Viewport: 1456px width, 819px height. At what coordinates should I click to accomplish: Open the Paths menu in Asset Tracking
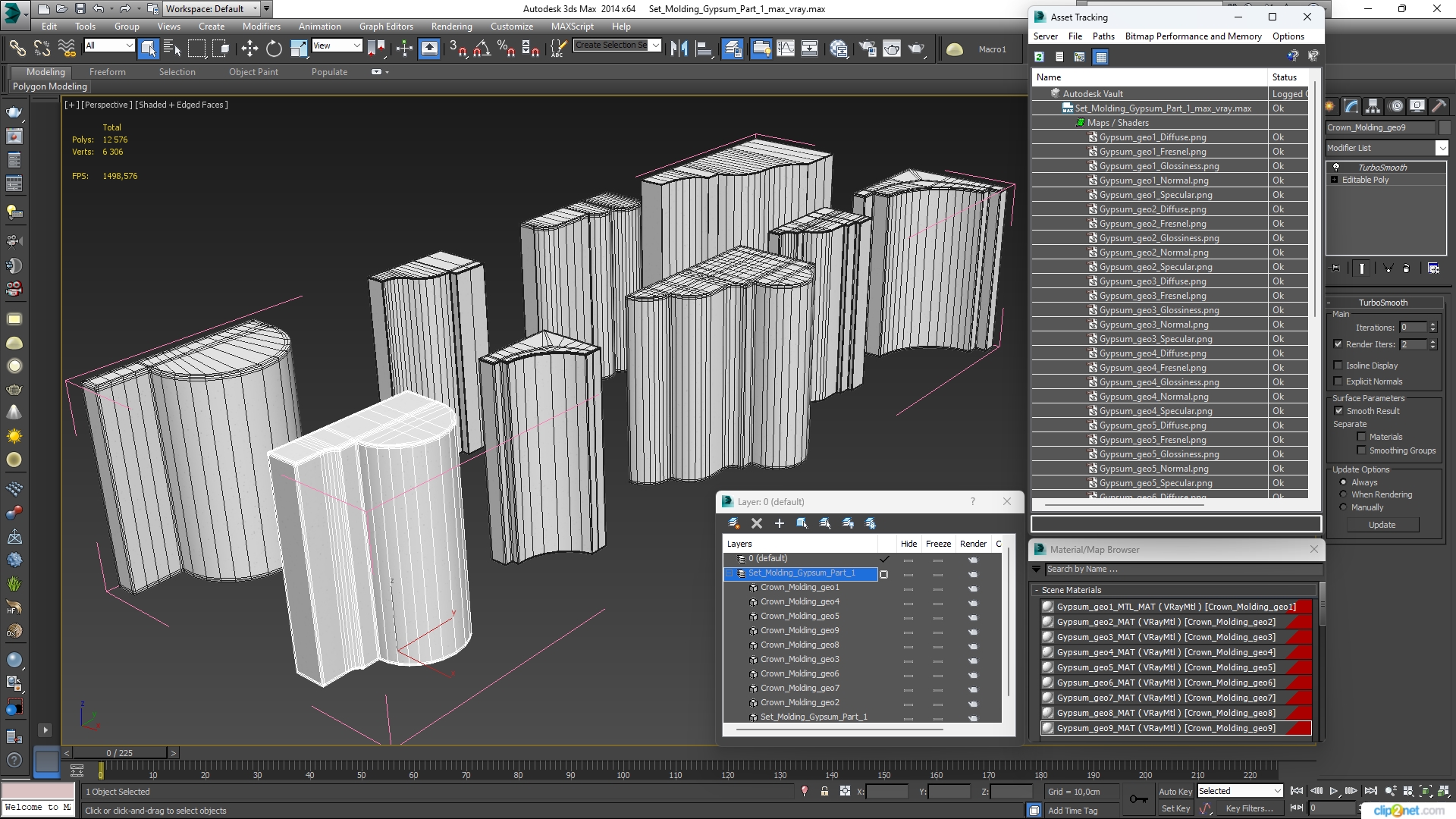pyautogui.click(x=1103, y=36)
